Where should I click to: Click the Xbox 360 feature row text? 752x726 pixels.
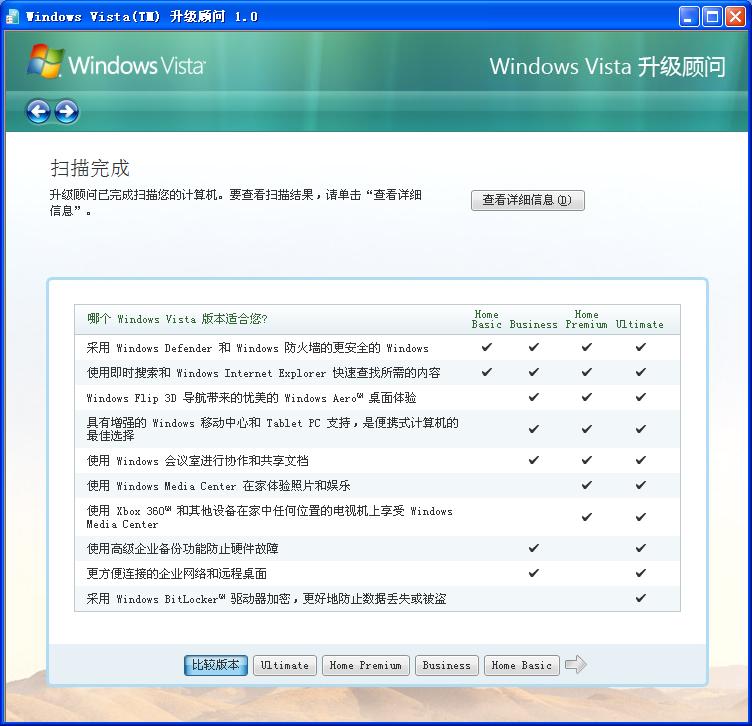point(270,517)
